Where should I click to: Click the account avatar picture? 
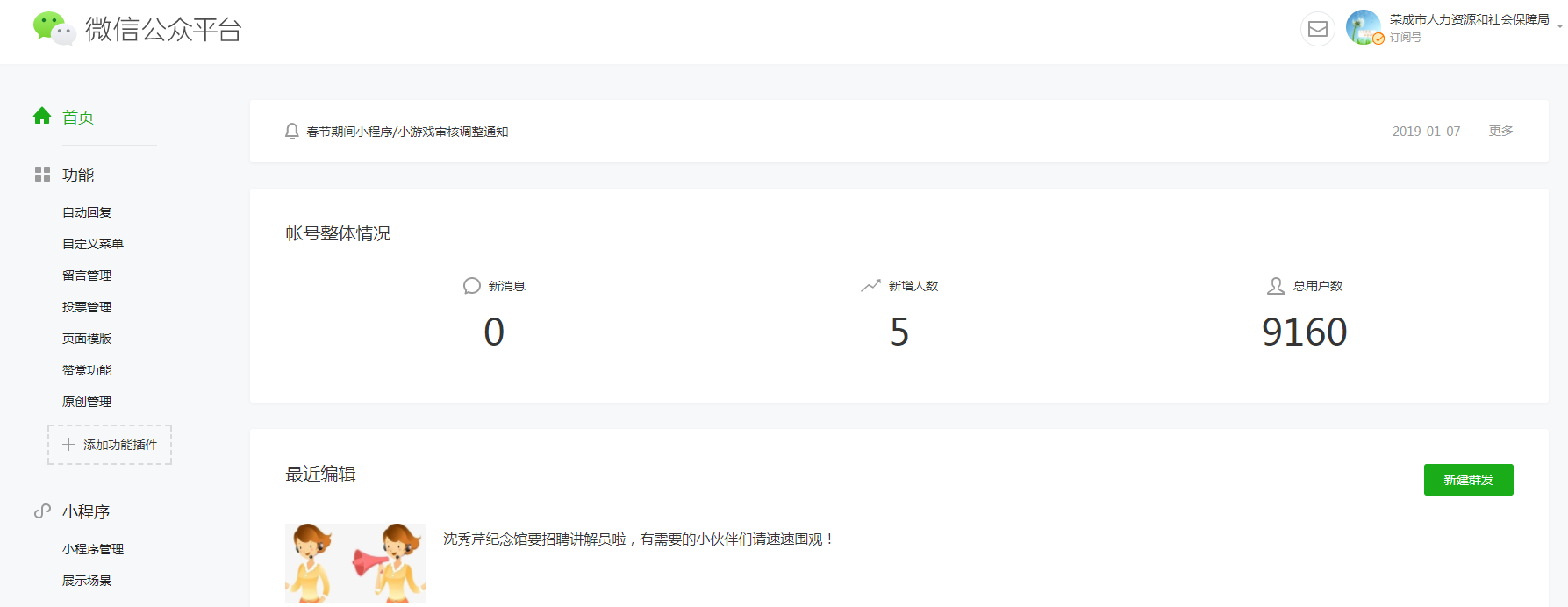pos(1363,27)
